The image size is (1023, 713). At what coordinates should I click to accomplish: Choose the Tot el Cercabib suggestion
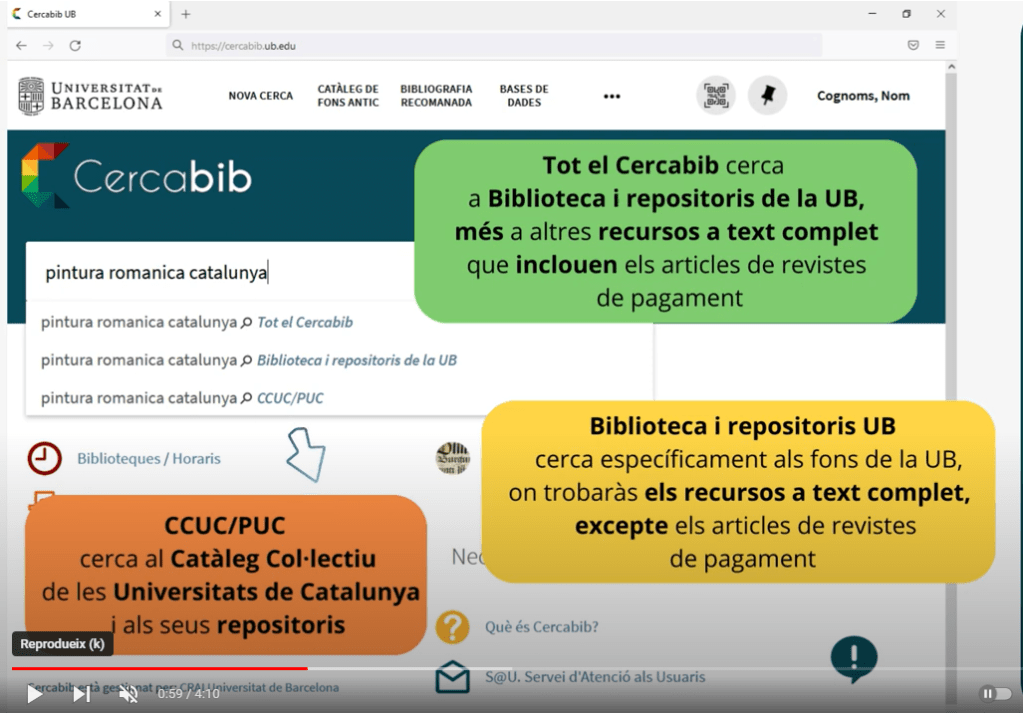pyautogui.click(x=305, y=322)
